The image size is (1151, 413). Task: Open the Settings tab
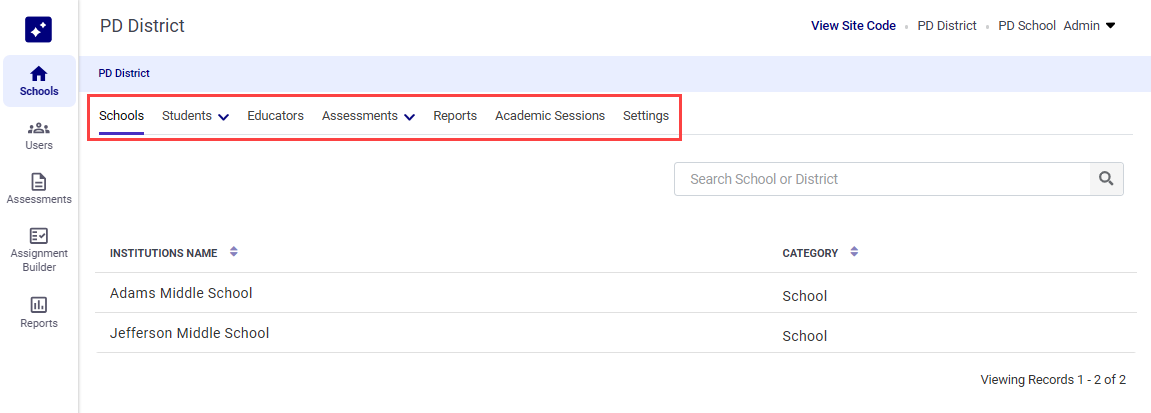[646, 116]
